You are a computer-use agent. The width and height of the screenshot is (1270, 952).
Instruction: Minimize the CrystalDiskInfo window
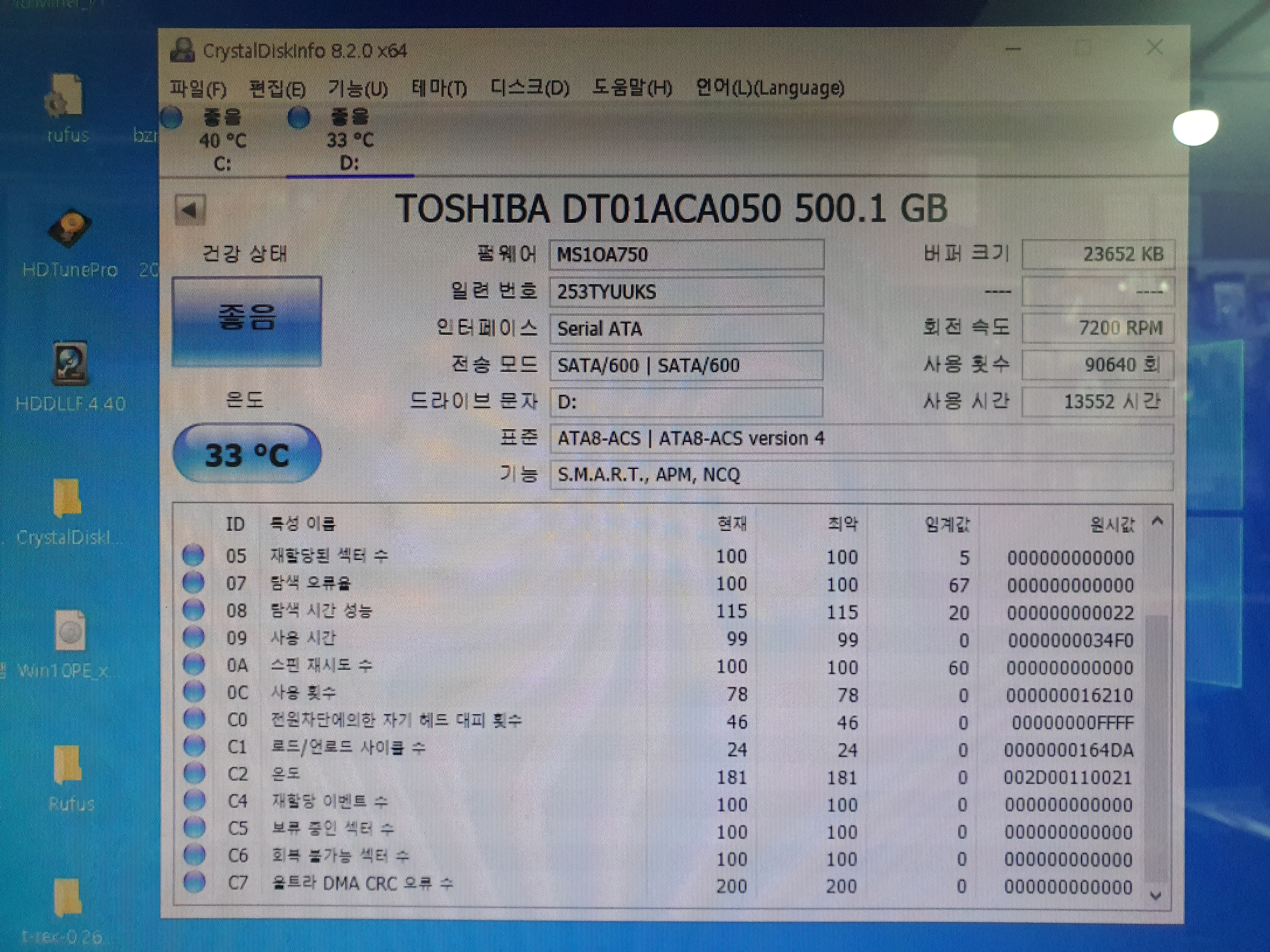[x=1013, y=49]
